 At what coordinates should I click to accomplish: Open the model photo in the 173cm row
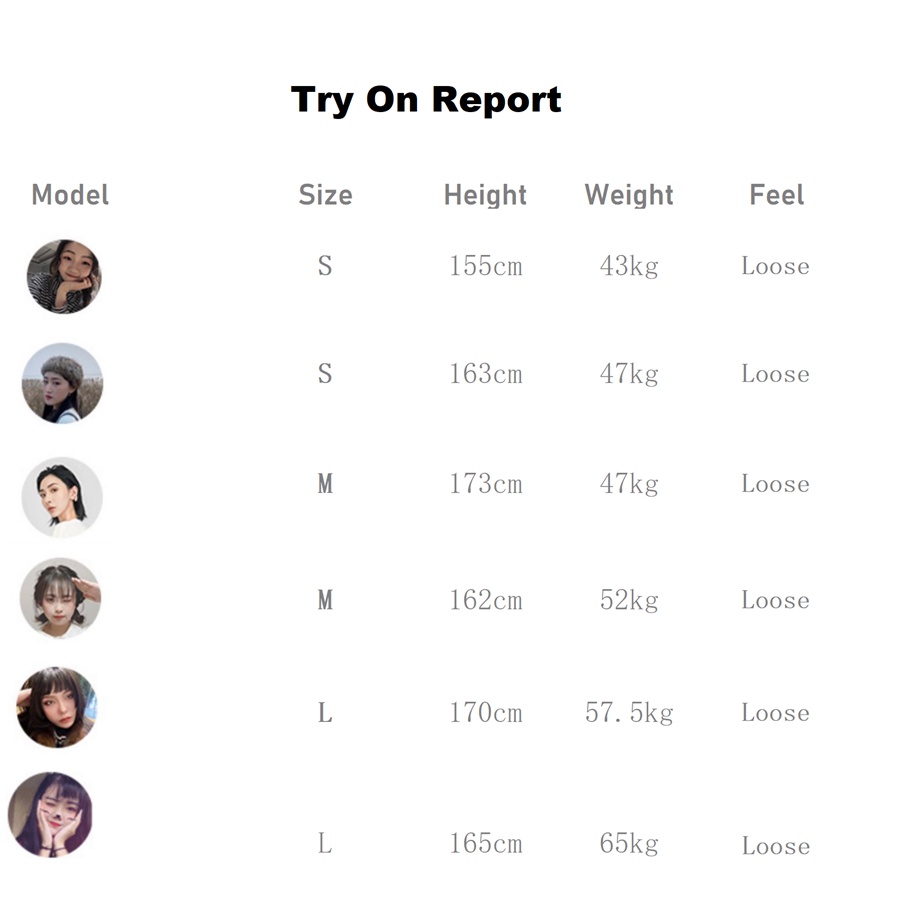tap(62, 497)
